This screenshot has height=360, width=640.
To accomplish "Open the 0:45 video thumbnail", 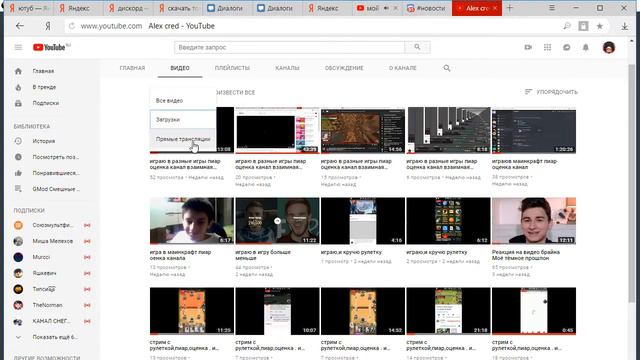I will click(534, 311).
